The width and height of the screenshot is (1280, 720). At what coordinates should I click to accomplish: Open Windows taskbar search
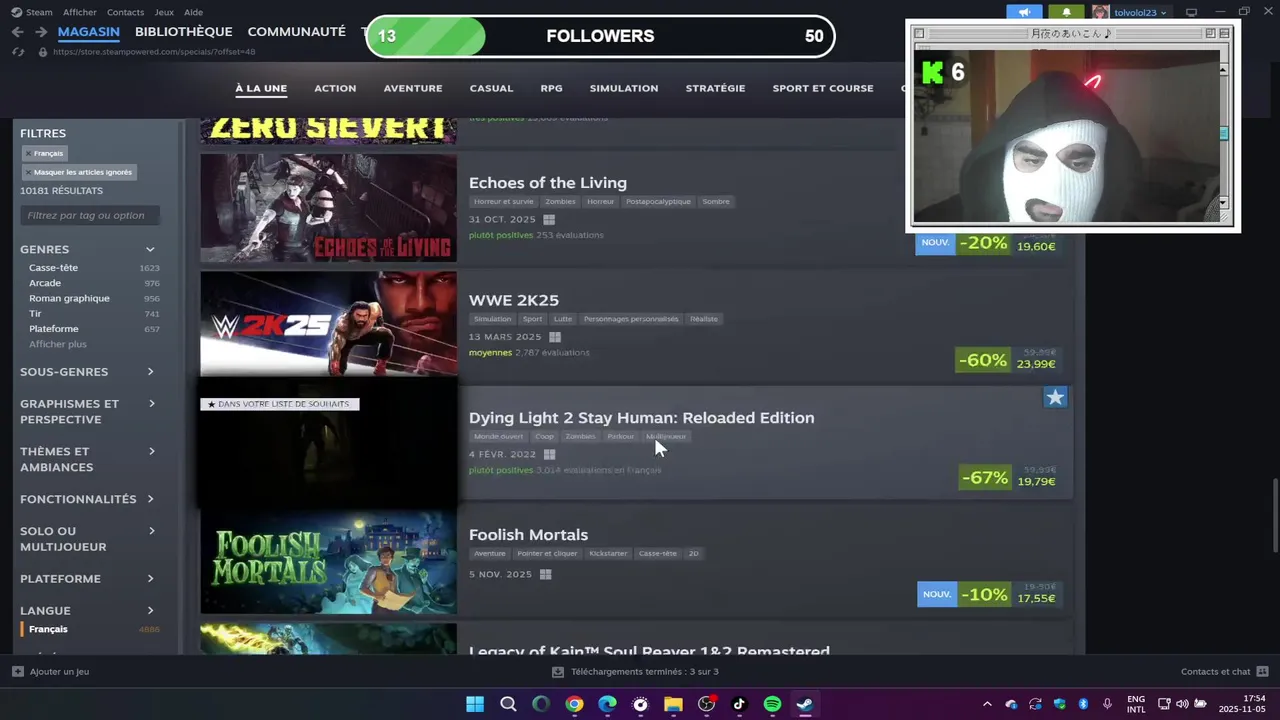[x=508, y=704]
